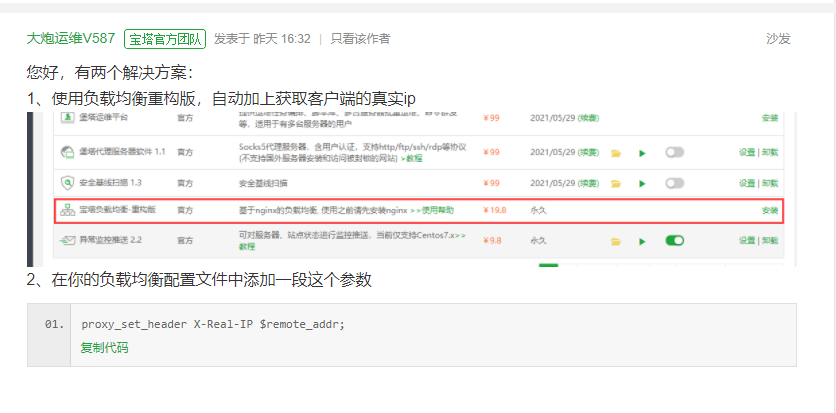This screenshot has width=836, height=413.
Task: Click line number 01. in the code block
Action: [55, 324]
